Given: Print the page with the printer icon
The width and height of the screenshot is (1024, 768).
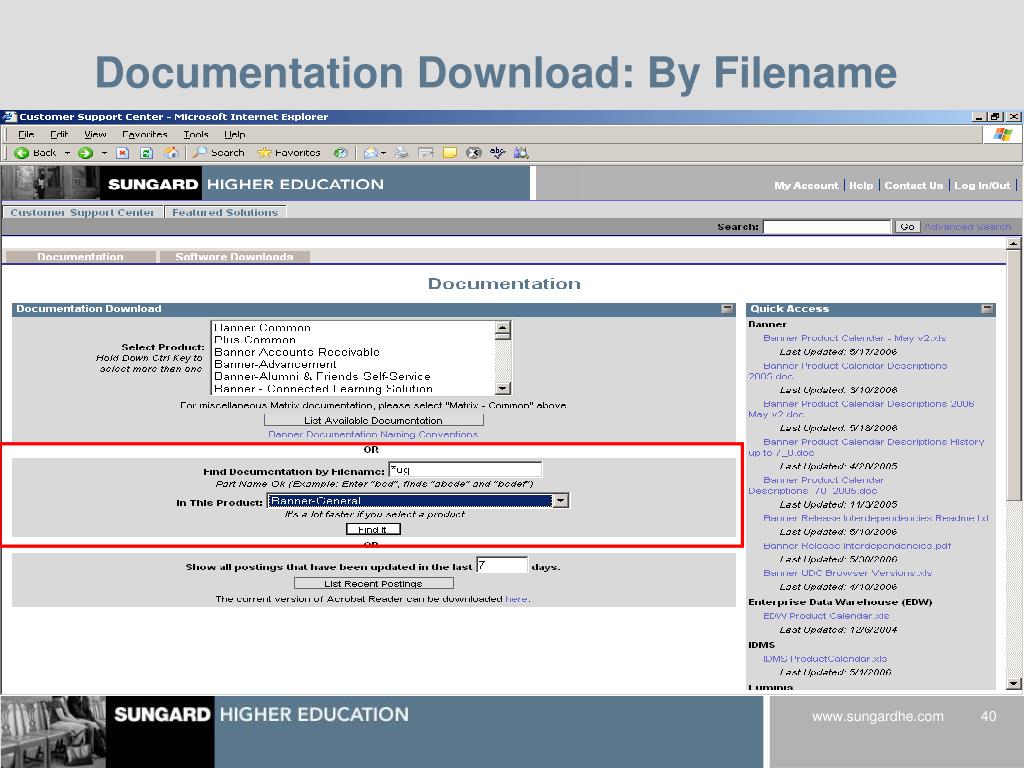Looking at the screenshot, I should click(402, 153).
